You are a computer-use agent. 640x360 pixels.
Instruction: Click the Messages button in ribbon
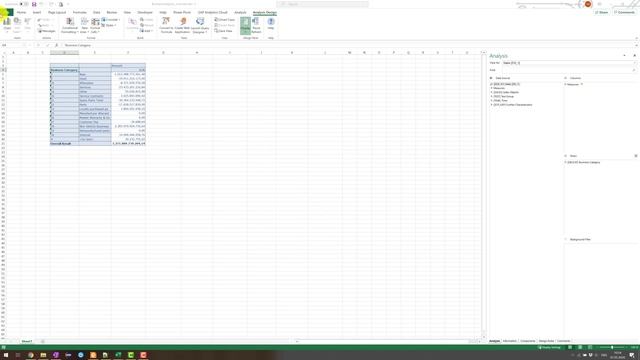[x=47, y=31]
